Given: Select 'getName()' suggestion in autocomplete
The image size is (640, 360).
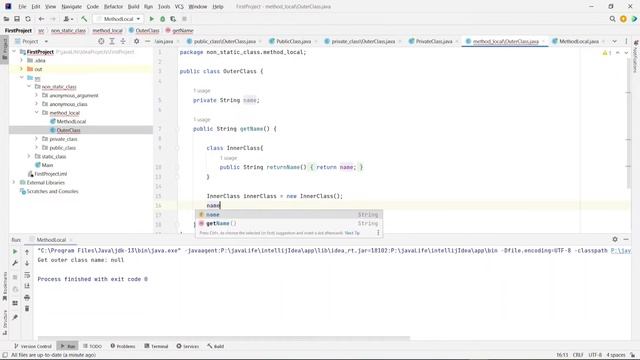Looking at the screenshot, I should pos(289,224).
